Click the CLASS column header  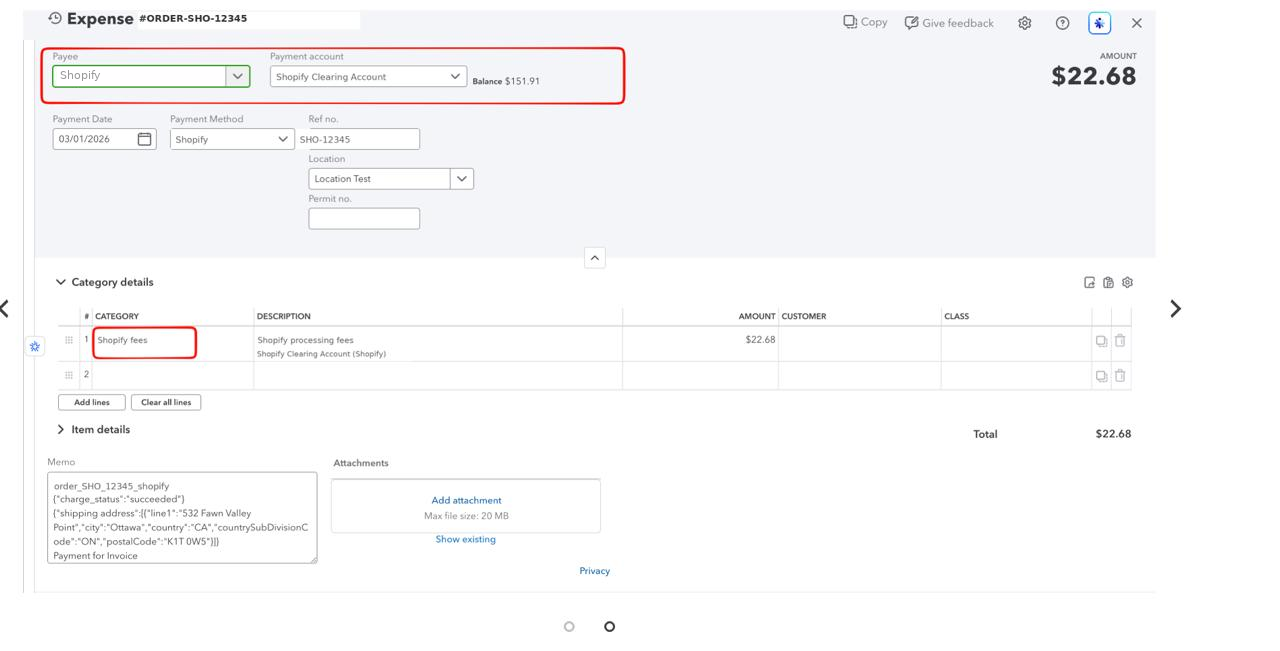pyautogui.click(x=957, y=316)
